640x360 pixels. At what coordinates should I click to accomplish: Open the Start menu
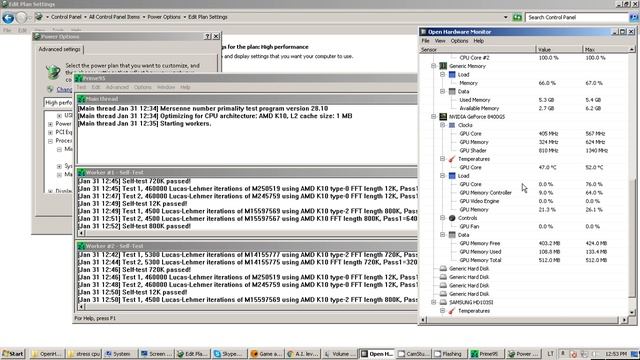(x=13, y=354)
